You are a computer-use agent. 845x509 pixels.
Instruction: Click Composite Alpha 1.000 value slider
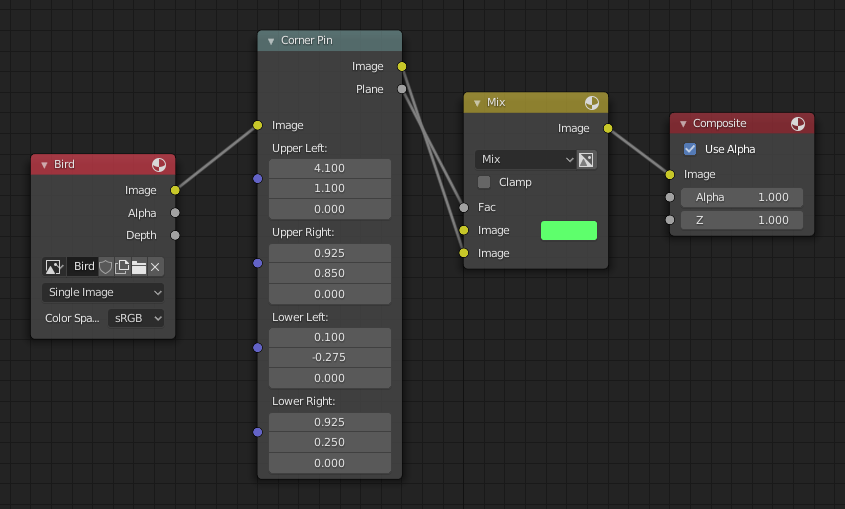[742, 197]
